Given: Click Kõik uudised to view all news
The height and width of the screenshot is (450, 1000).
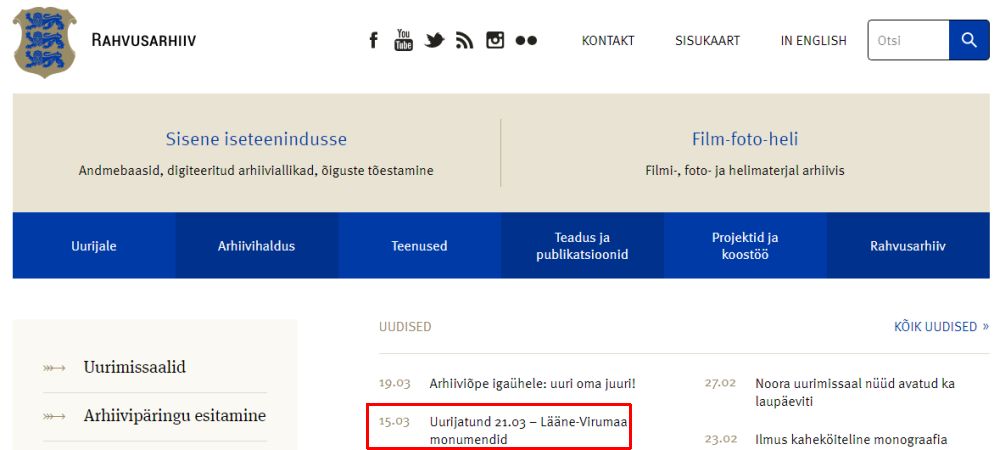Looking at the screenshot, I should point(940,327).
